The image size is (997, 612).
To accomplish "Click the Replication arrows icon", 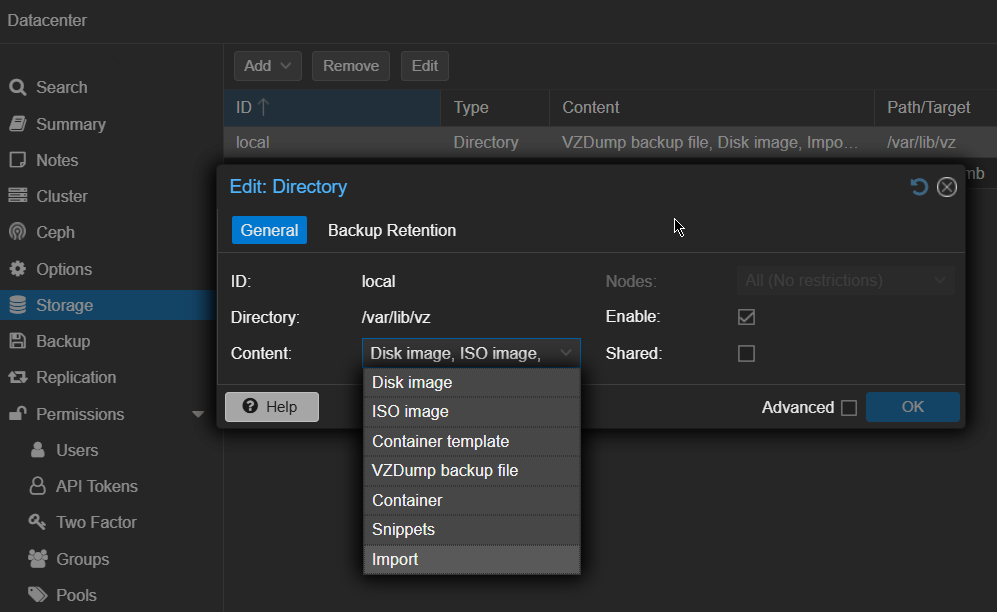I will (17, 377).
